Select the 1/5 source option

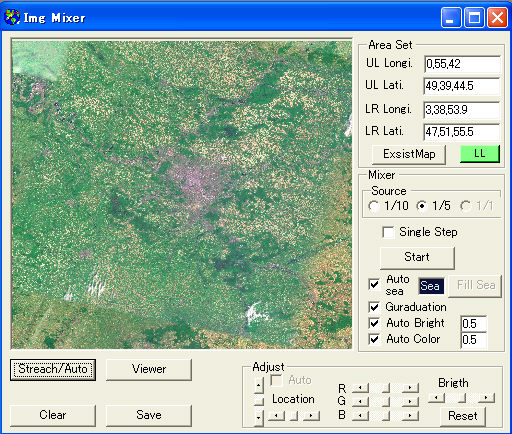pos(422,206)
